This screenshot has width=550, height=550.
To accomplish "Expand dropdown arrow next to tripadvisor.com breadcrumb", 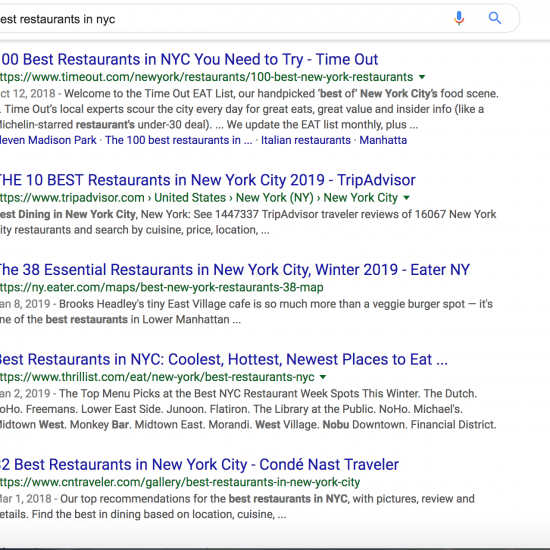I will (x=406, y=197).
